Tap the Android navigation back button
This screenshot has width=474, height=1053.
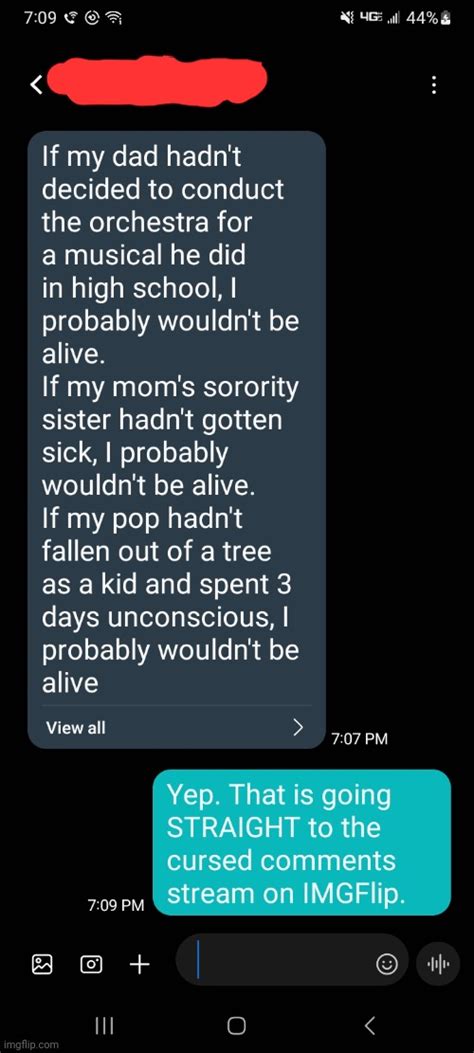pos(369,1025)
